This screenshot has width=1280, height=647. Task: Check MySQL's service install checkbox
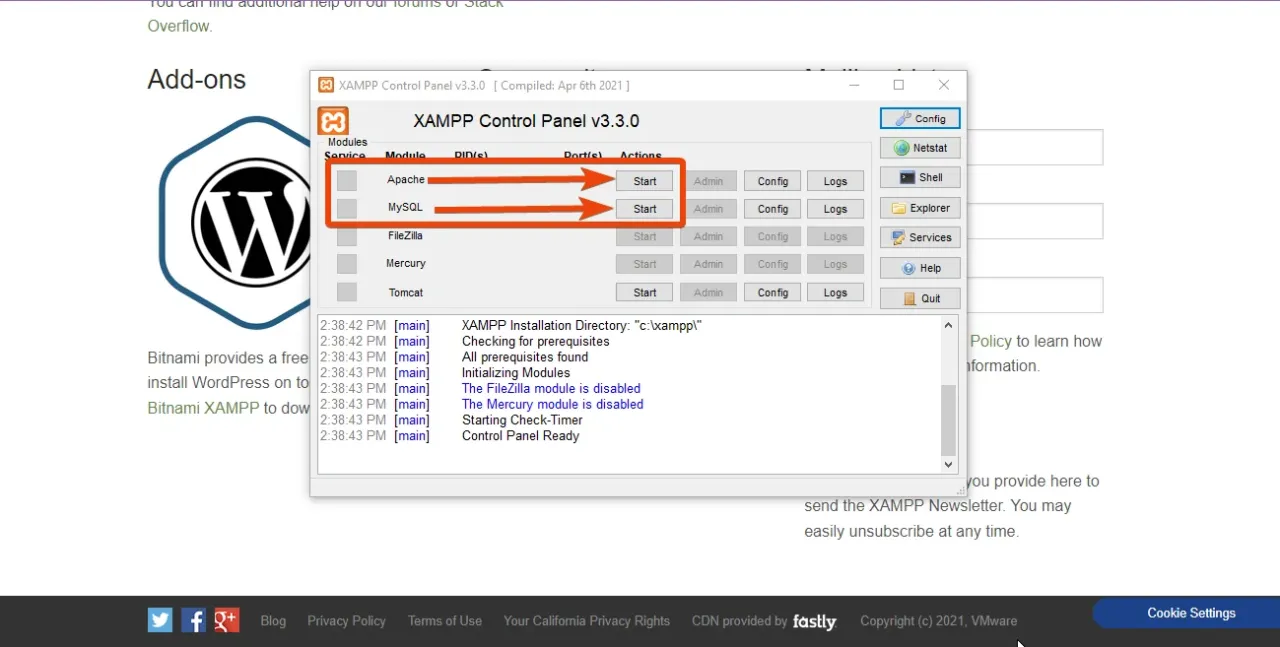coord(346,208)
